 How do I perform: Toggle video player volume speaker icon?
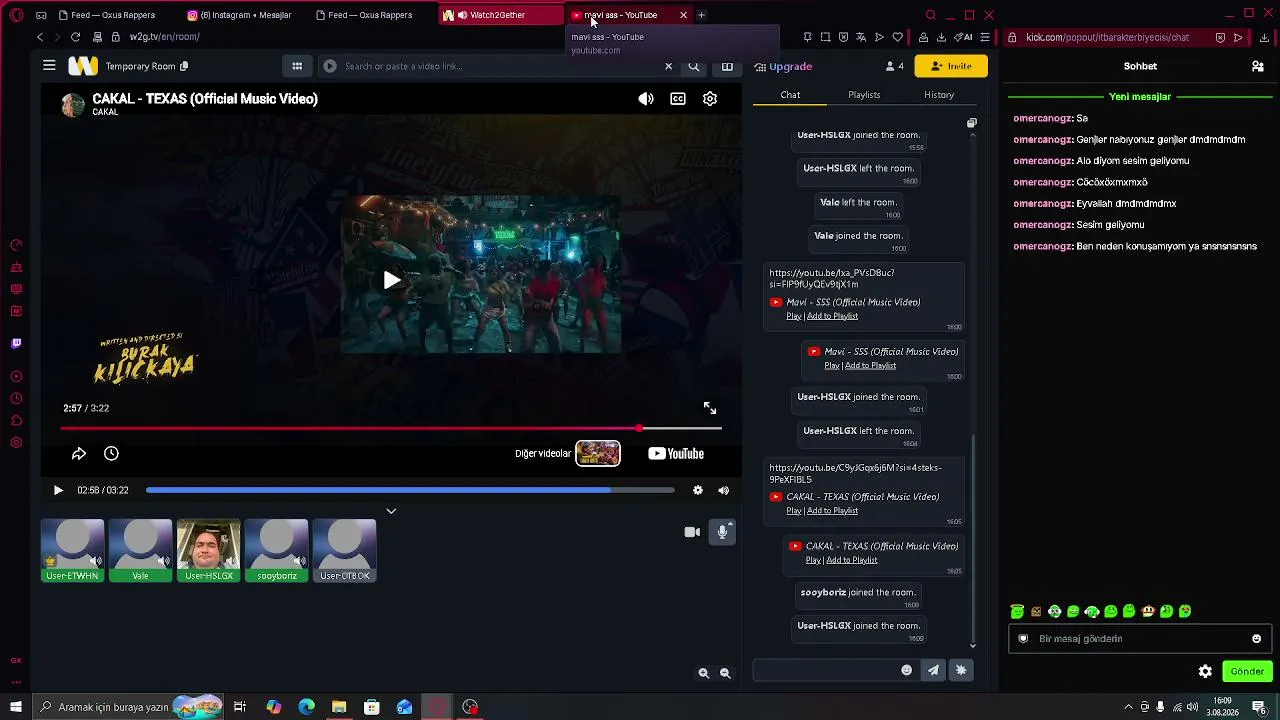coord(646,99)
